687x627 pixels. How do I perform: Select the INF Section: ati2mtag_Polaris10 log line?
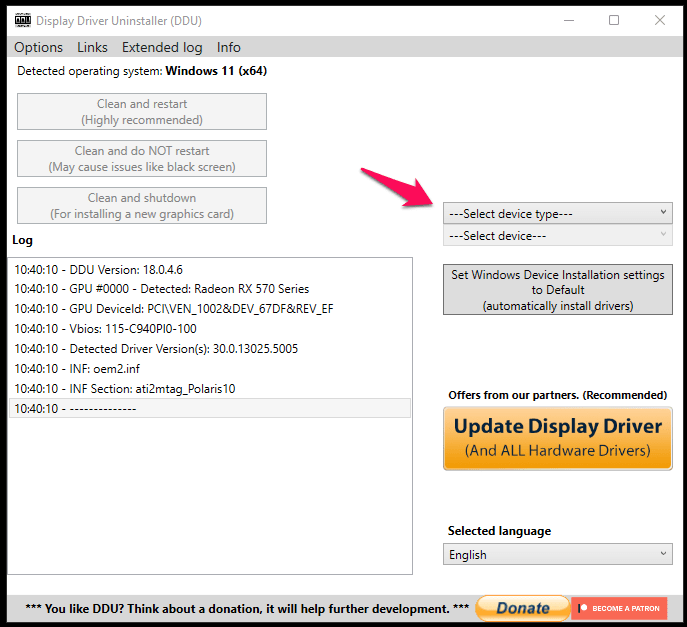click(x=210, y=389)
